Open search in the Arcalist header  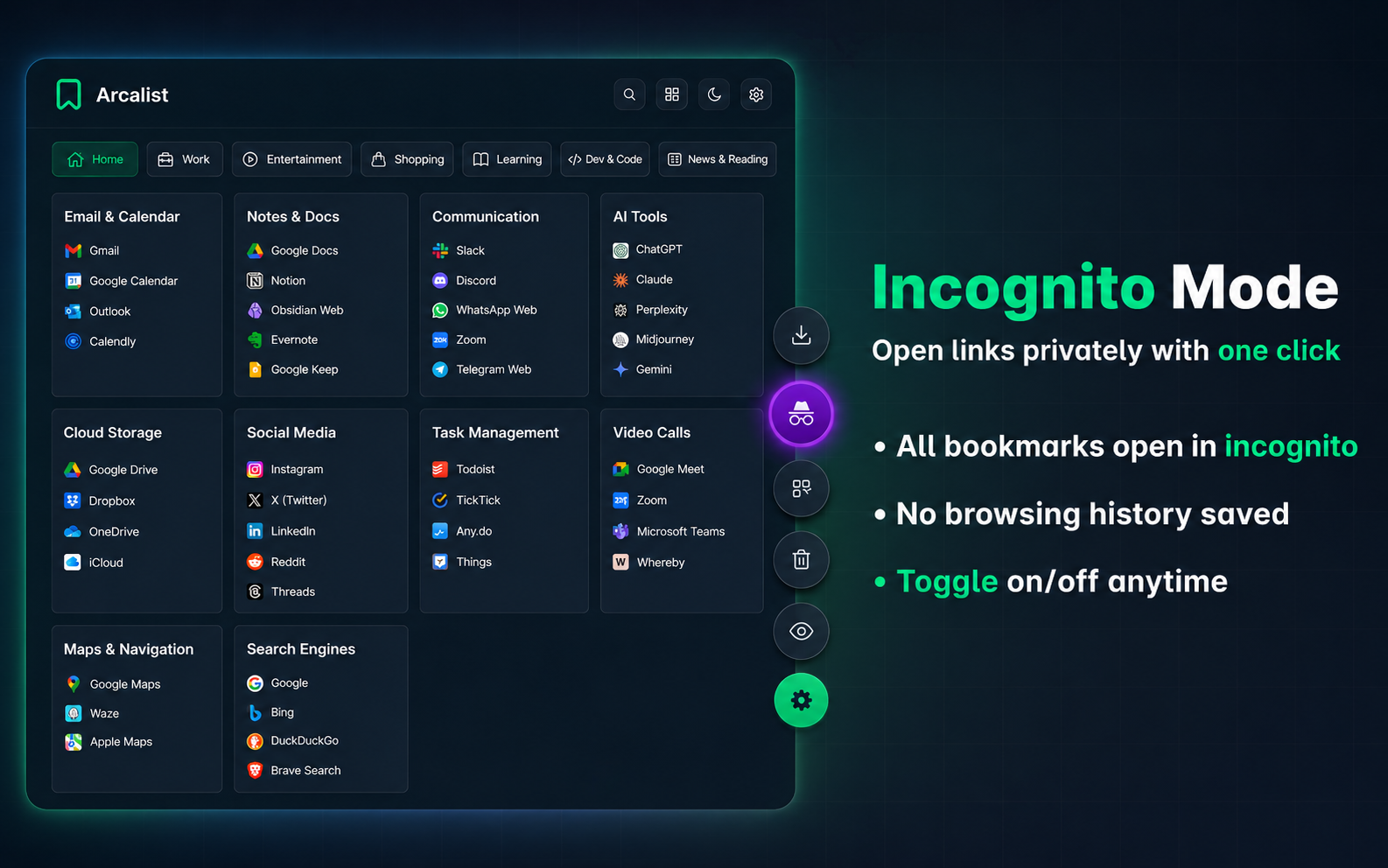point(629,94)
